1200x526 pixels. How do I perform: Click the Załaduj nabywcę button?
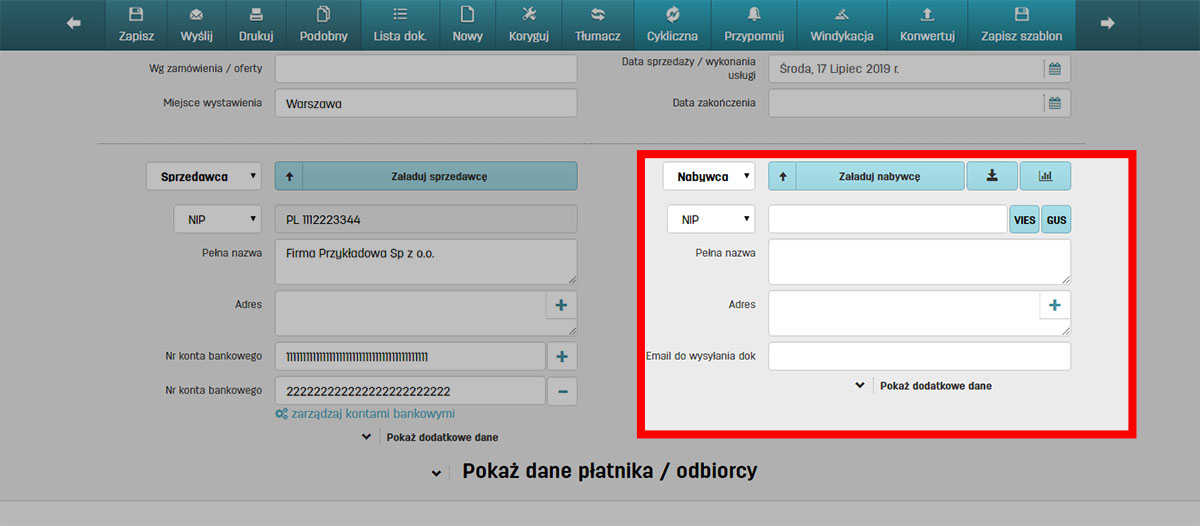(880, 176)
